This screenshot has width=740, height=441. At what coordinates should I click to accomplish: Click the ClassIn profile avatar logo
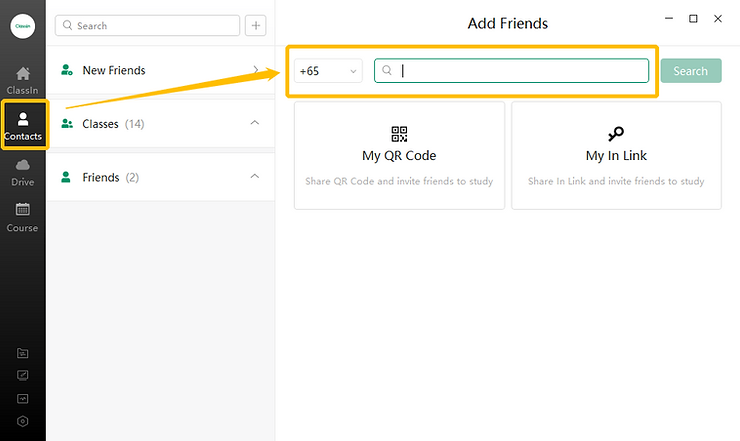(22, 27)
